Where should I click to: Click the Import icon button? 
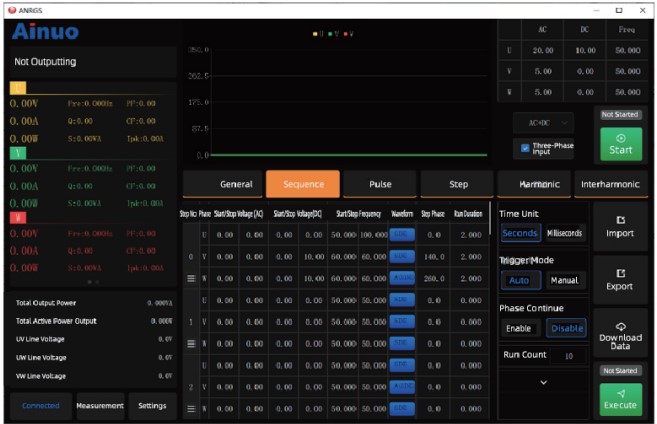click(620, 220)
